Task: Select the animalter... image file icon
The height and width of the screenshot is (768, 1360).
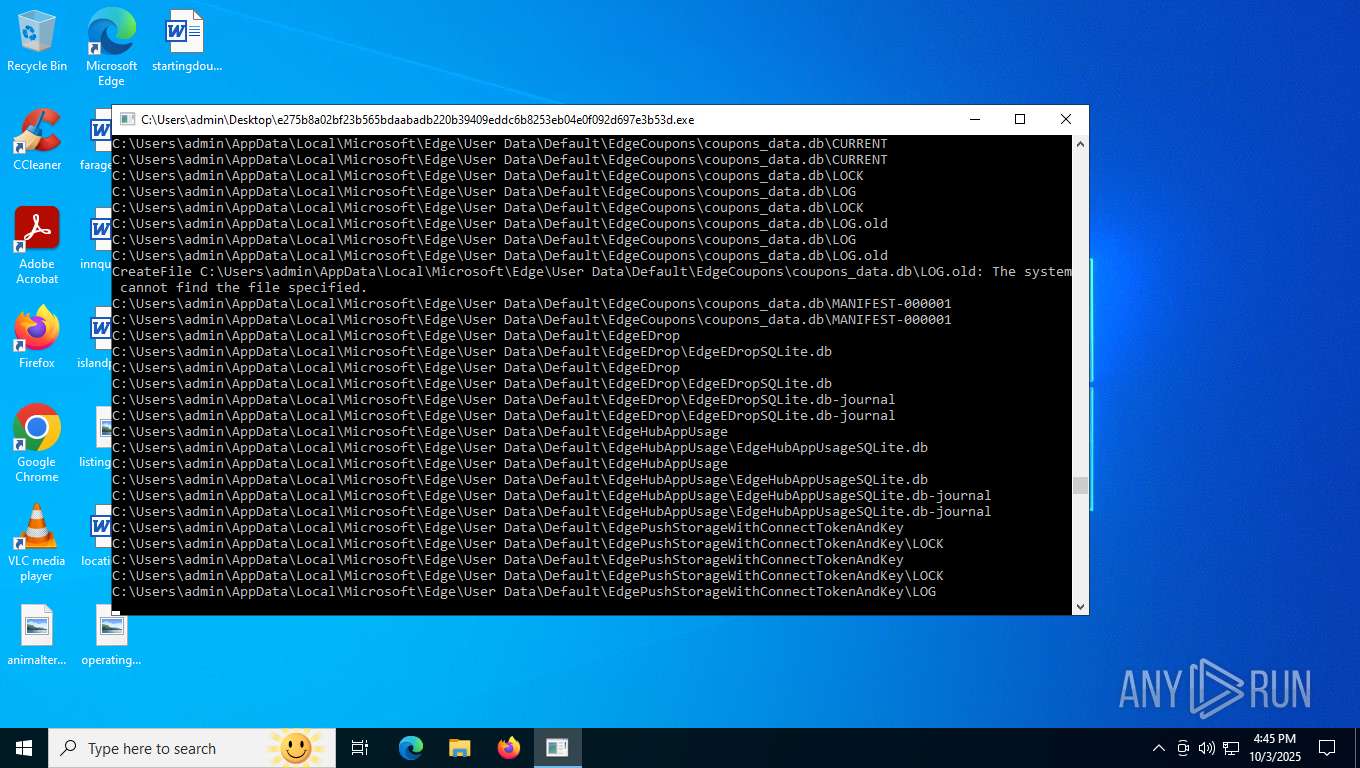Action: 37,636
